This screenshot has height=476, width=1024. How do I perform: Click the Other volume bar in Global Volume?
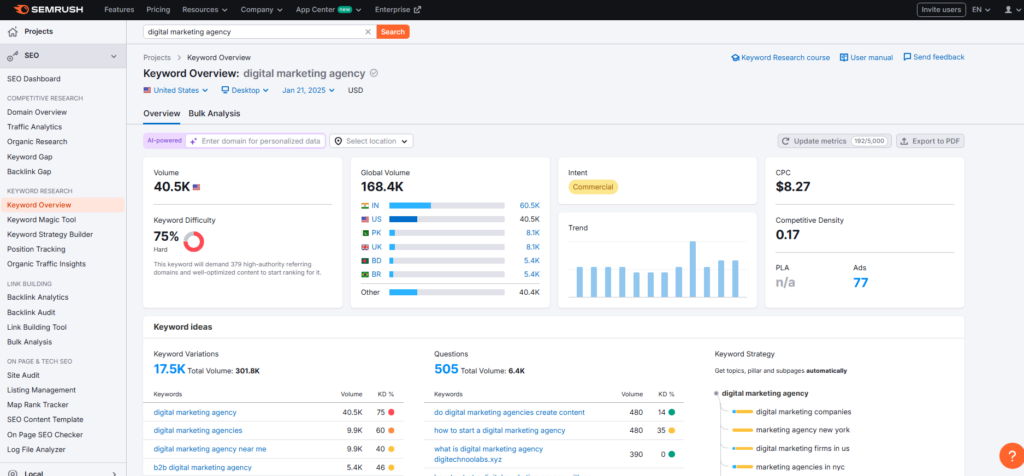(447, 292)
